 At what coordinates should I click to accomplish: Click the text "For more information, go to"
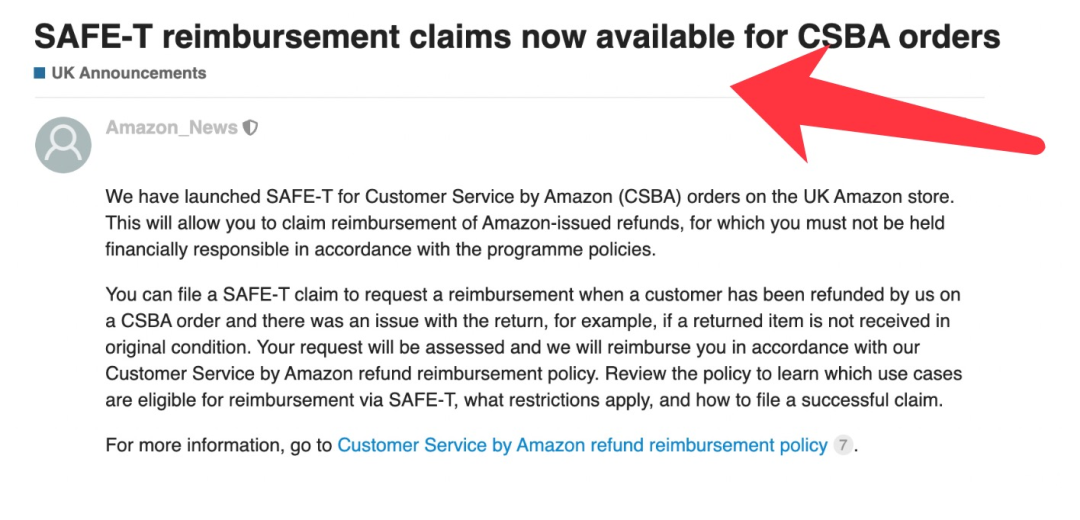(x=219, y=446)
